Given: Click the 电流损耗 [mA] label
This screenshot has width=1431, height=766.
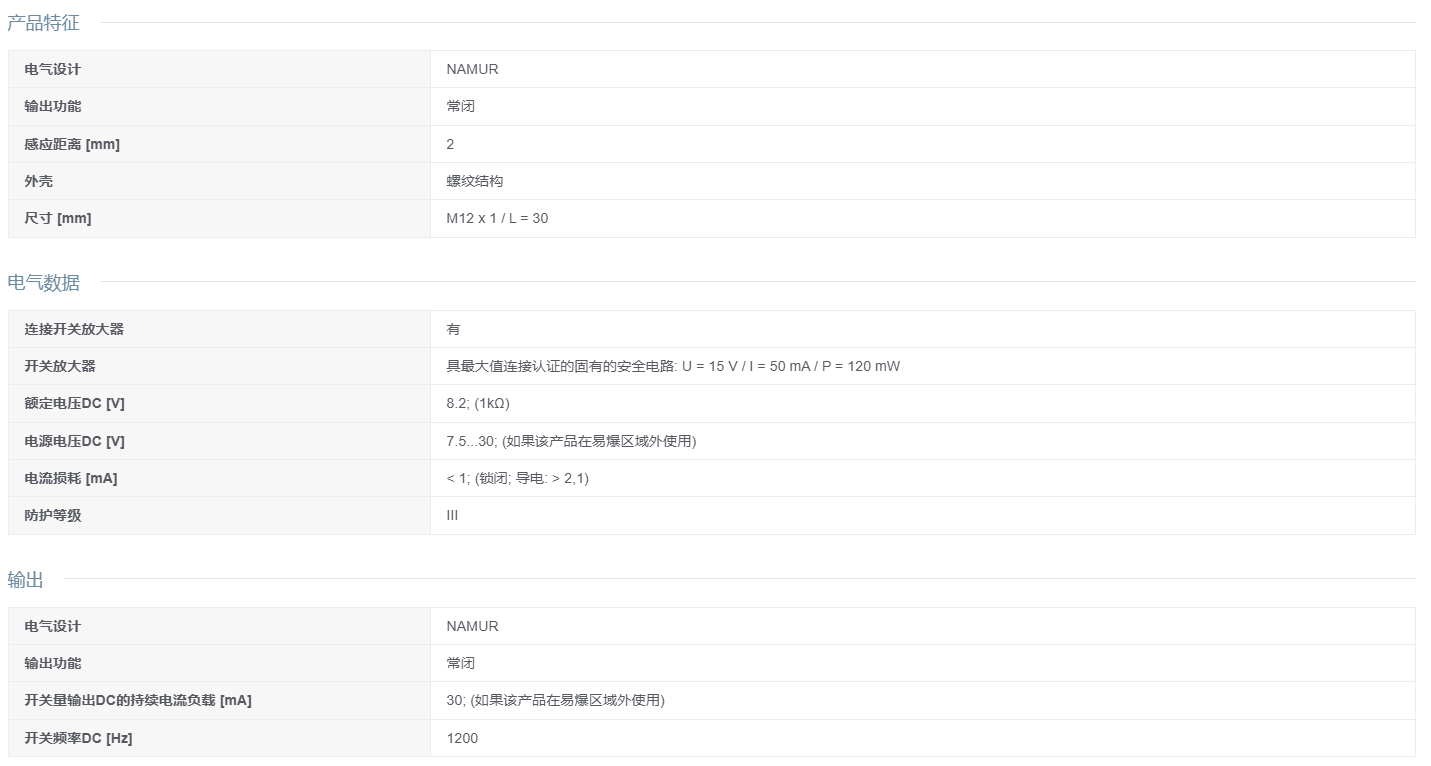Looking at the screenshot, I should coord(71,478).
